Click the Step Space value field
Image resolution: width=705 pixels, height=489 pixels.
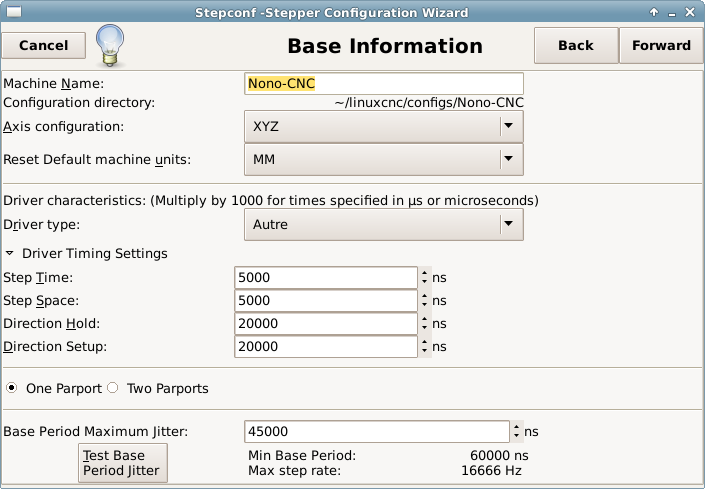pyautogui.click(x=326, y=301)
